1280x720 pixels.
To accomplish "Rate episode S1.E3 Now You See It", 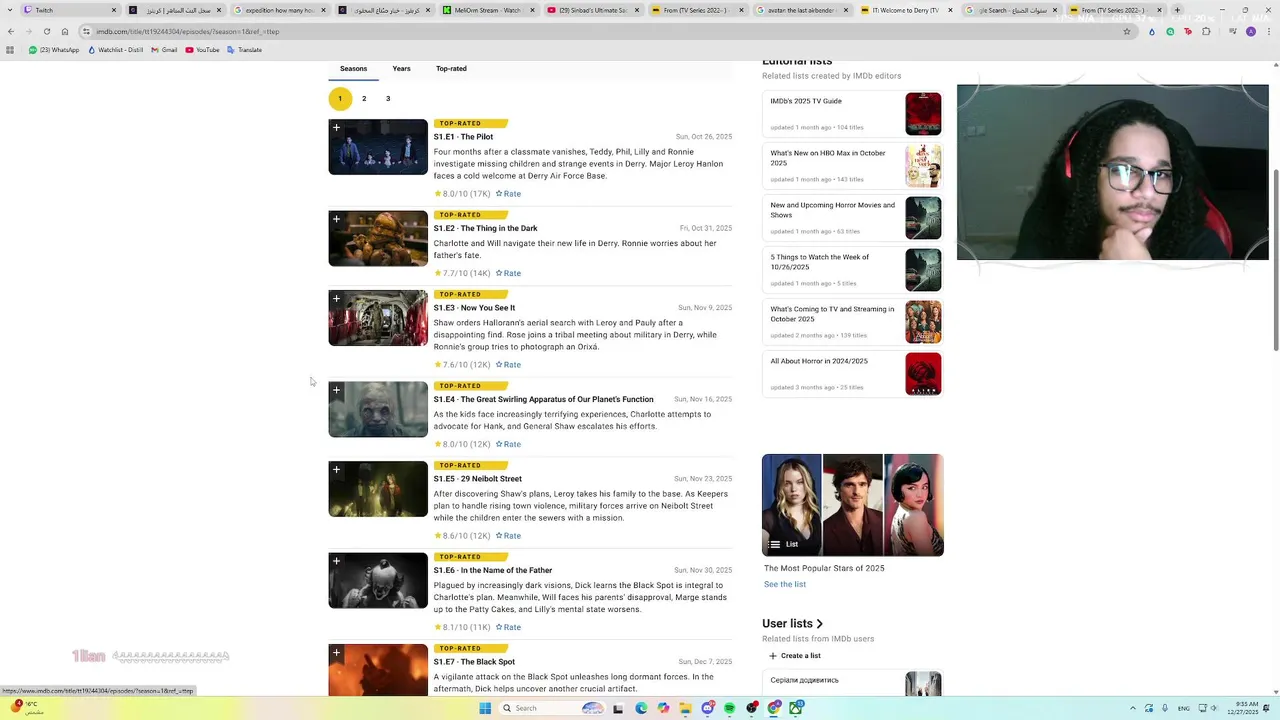I will click(x=508, y=365).
